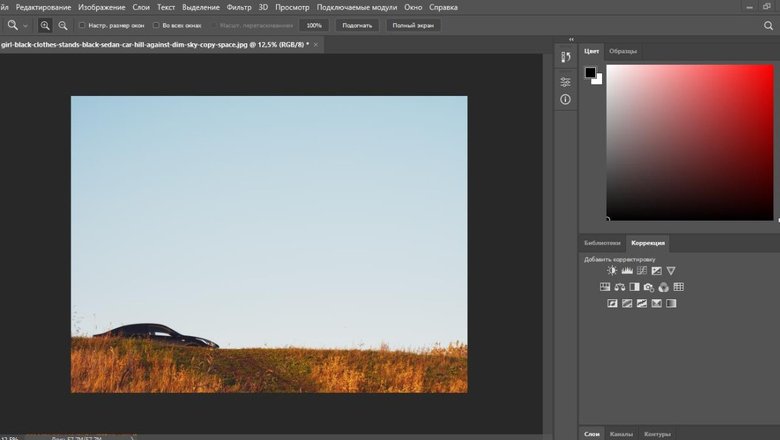Close the girl-black-clothes document tab
This screenshot has height=440, width=780.
coord(316,44)
